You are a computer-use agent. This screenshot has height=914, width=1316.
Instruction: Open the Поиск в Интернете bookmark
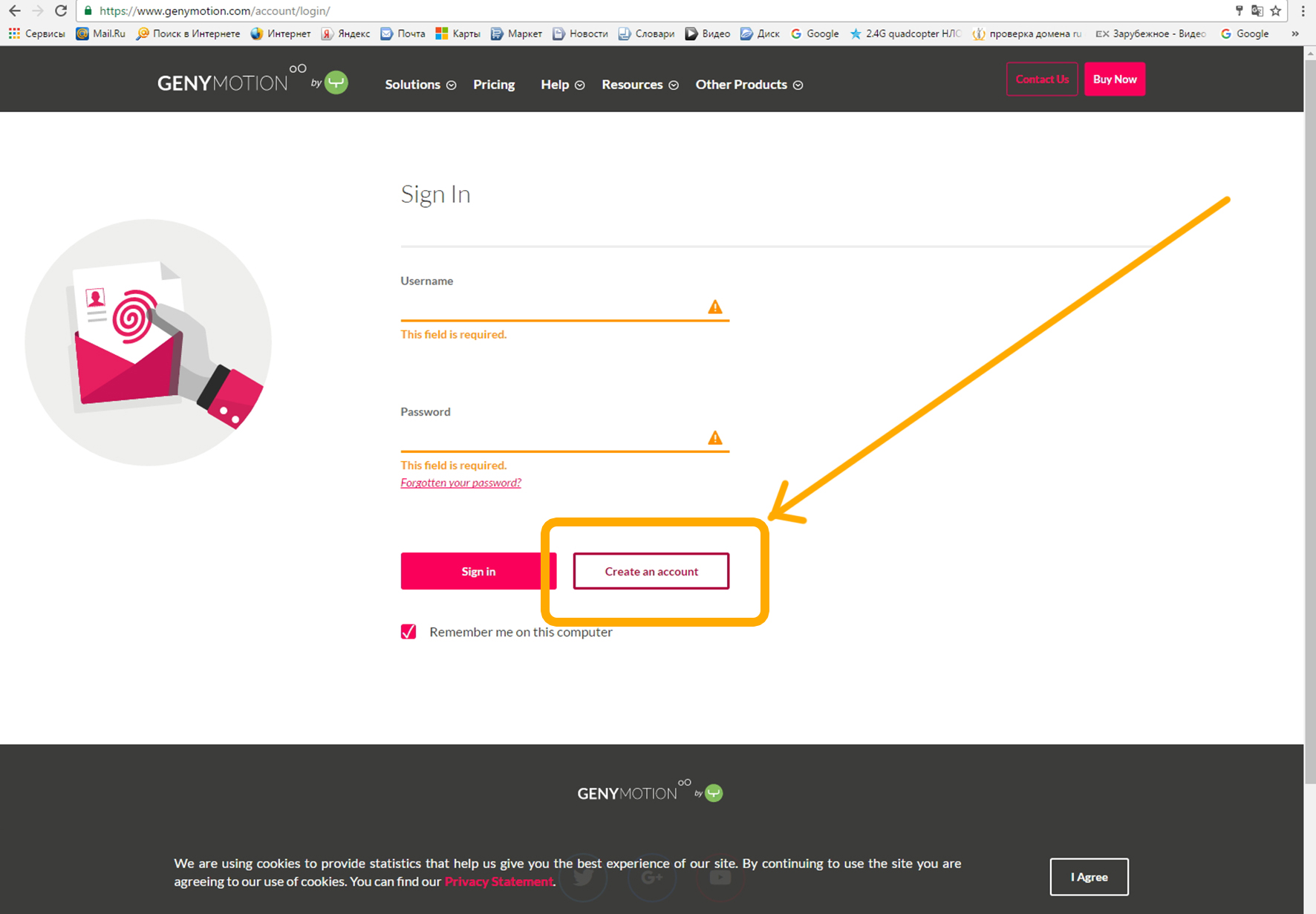click(188, 33)
